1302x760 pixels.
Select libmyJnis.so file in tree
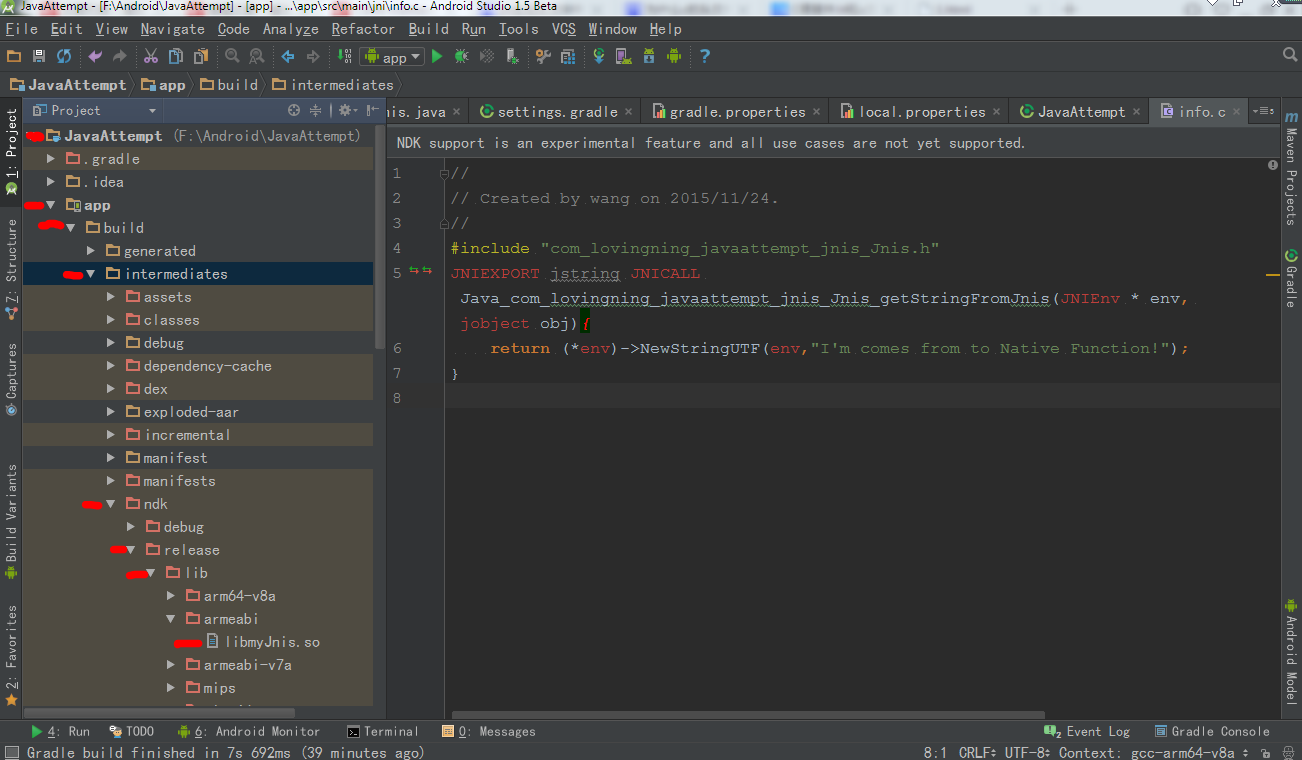pyautogui.click(x=263, y=642)
